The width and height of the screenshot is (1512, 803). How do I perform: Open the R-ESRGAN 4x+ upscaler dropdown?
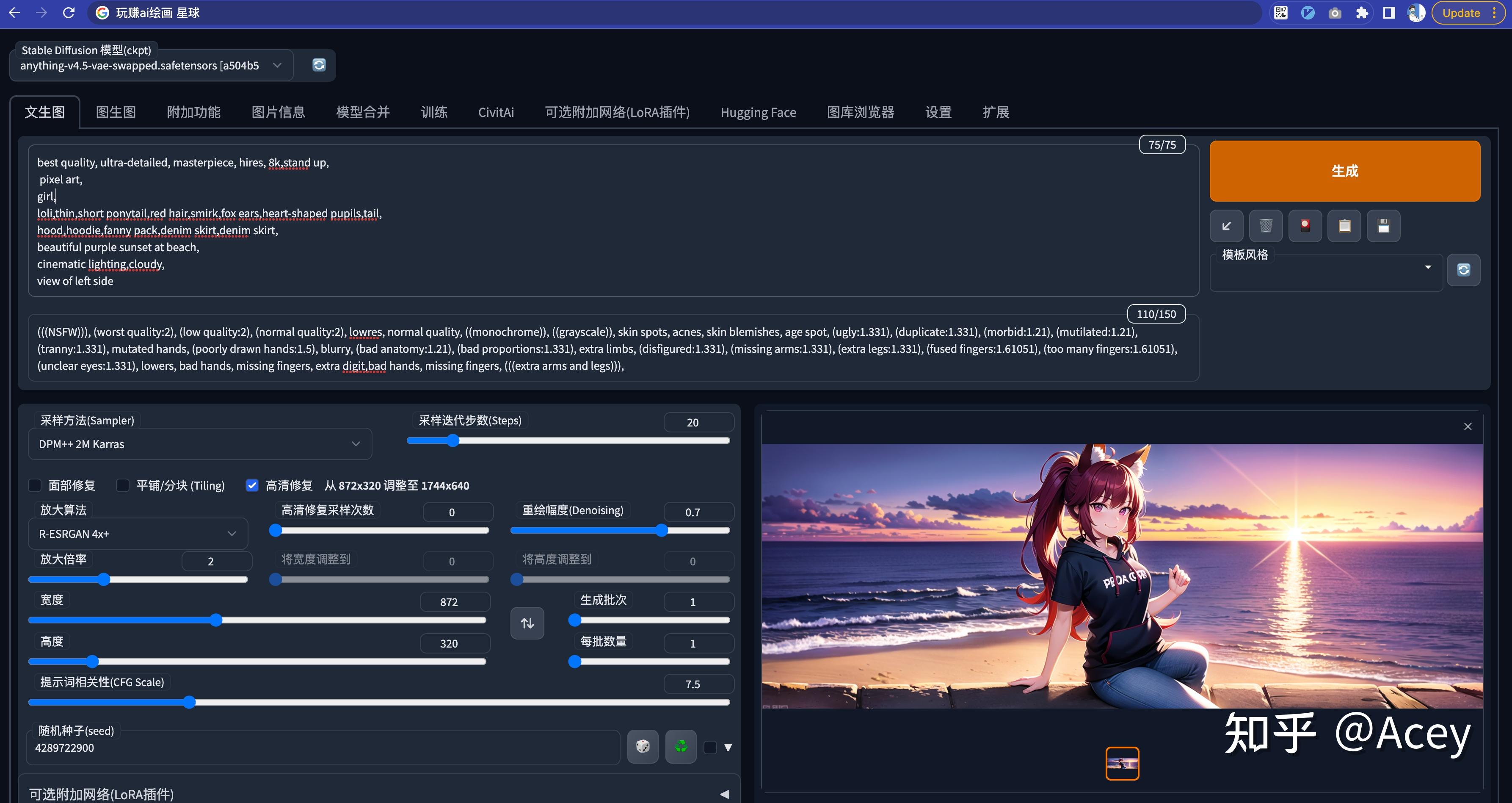tap(138, 534)
